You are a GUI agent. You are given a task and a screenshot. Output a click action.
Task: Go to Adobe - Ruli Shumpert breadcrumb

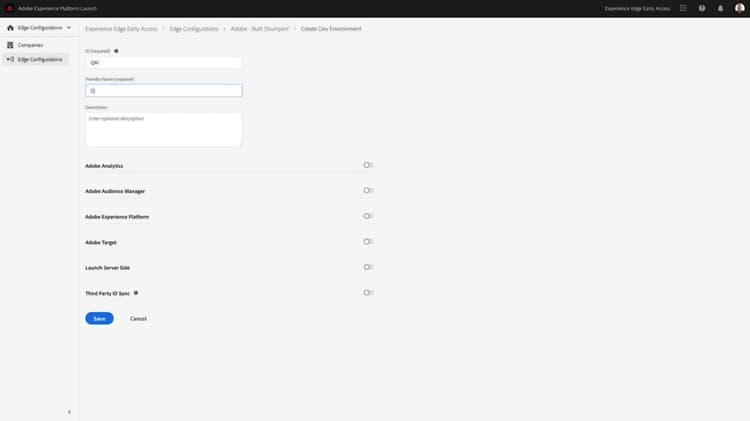pos(260,29)
